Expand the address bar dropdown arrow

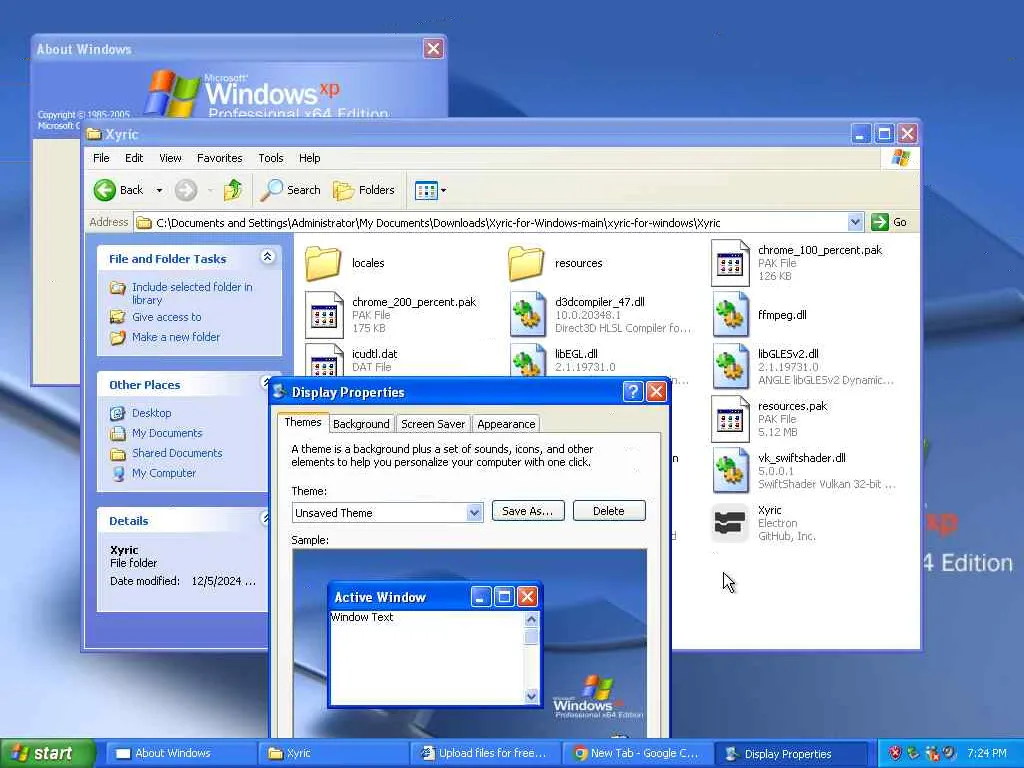coord(855,222)
